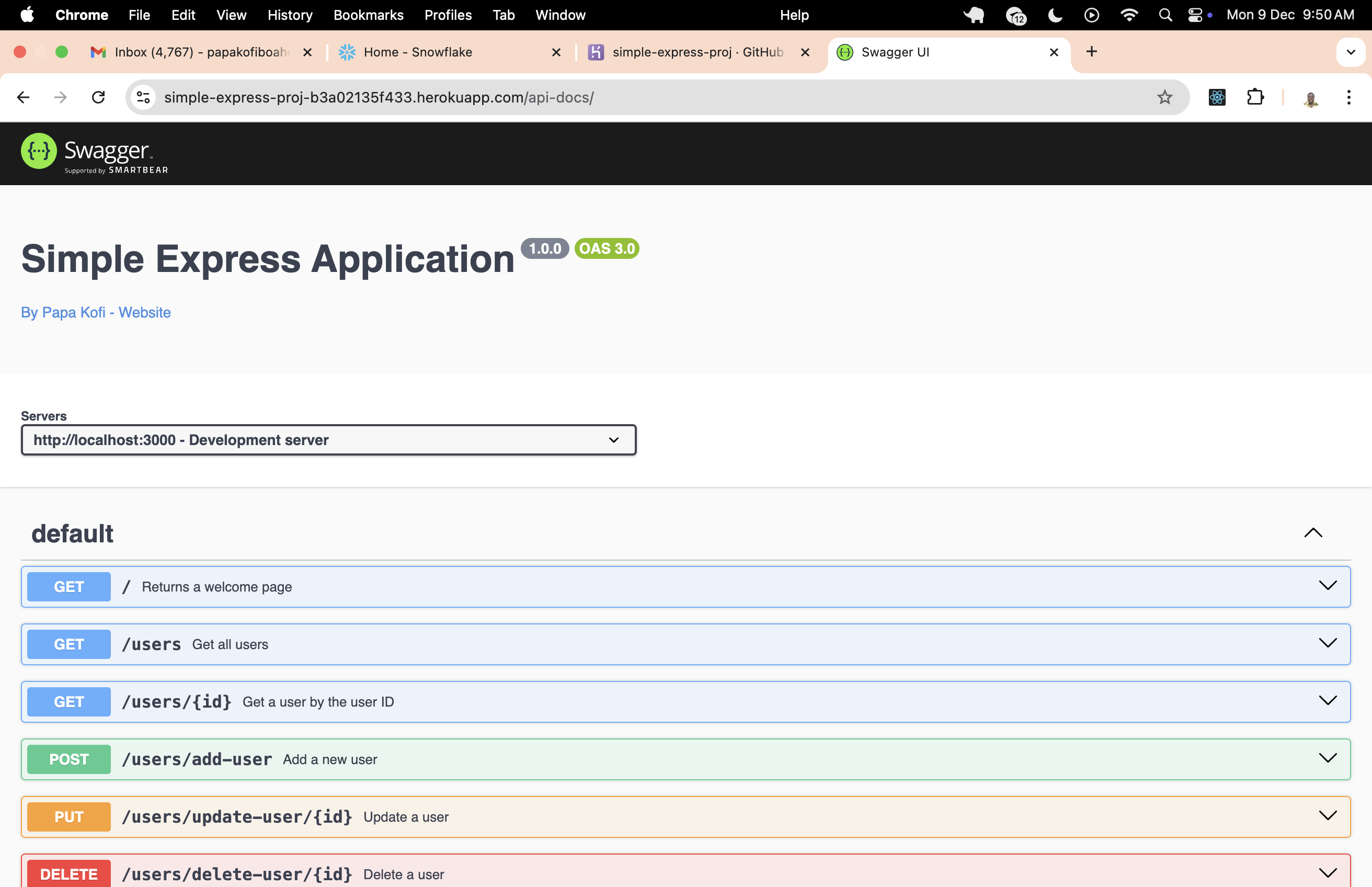Reload the page with the refresh icon

point(98,97)
